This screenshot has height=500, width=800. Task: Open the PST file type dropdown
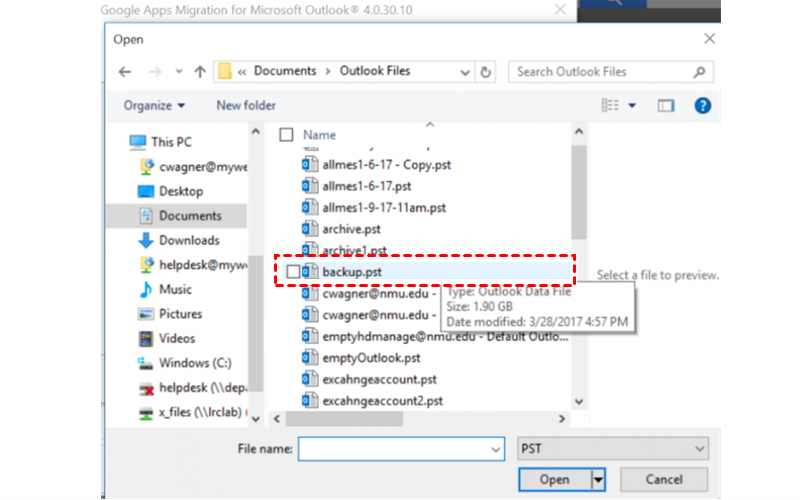click(x=613, y=449)
